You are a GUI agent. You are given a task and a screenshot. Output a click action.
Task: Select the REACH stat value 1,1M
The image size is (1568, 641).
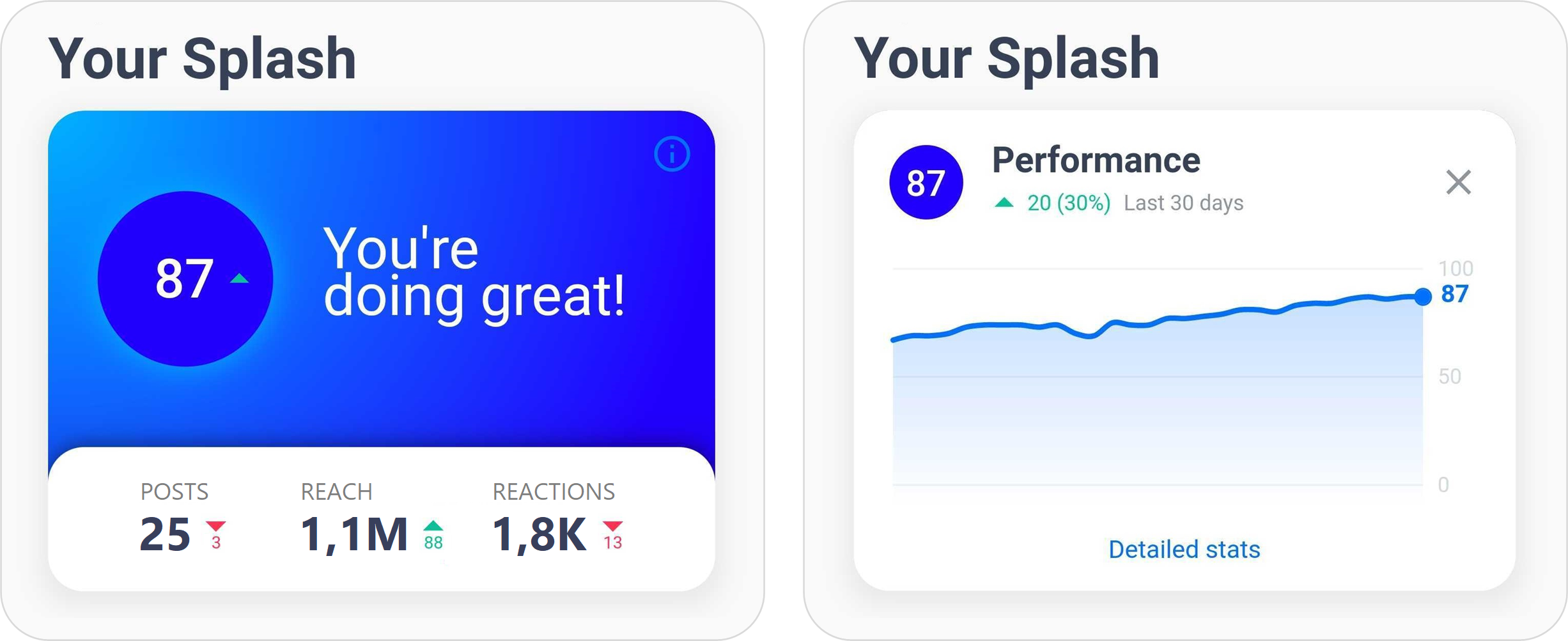(353, 534)
